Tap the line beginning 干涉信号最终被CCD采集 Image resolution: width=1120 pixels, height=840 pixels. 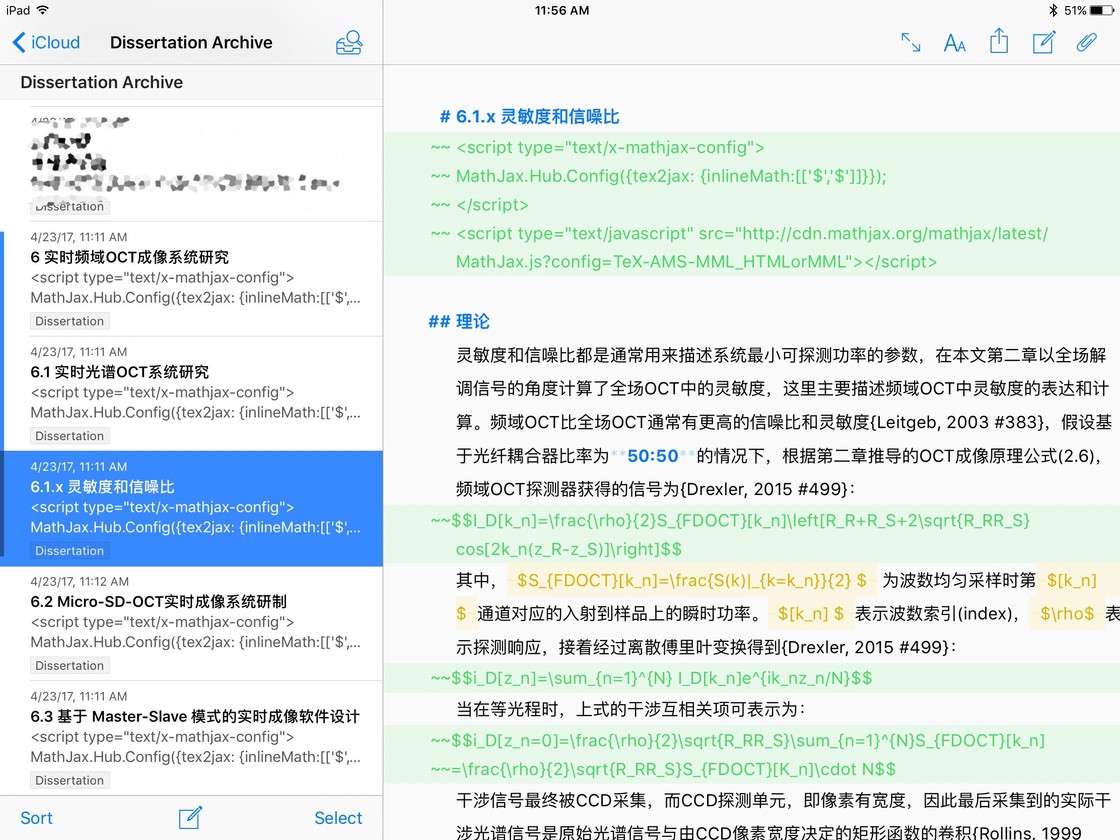point(784,800)
